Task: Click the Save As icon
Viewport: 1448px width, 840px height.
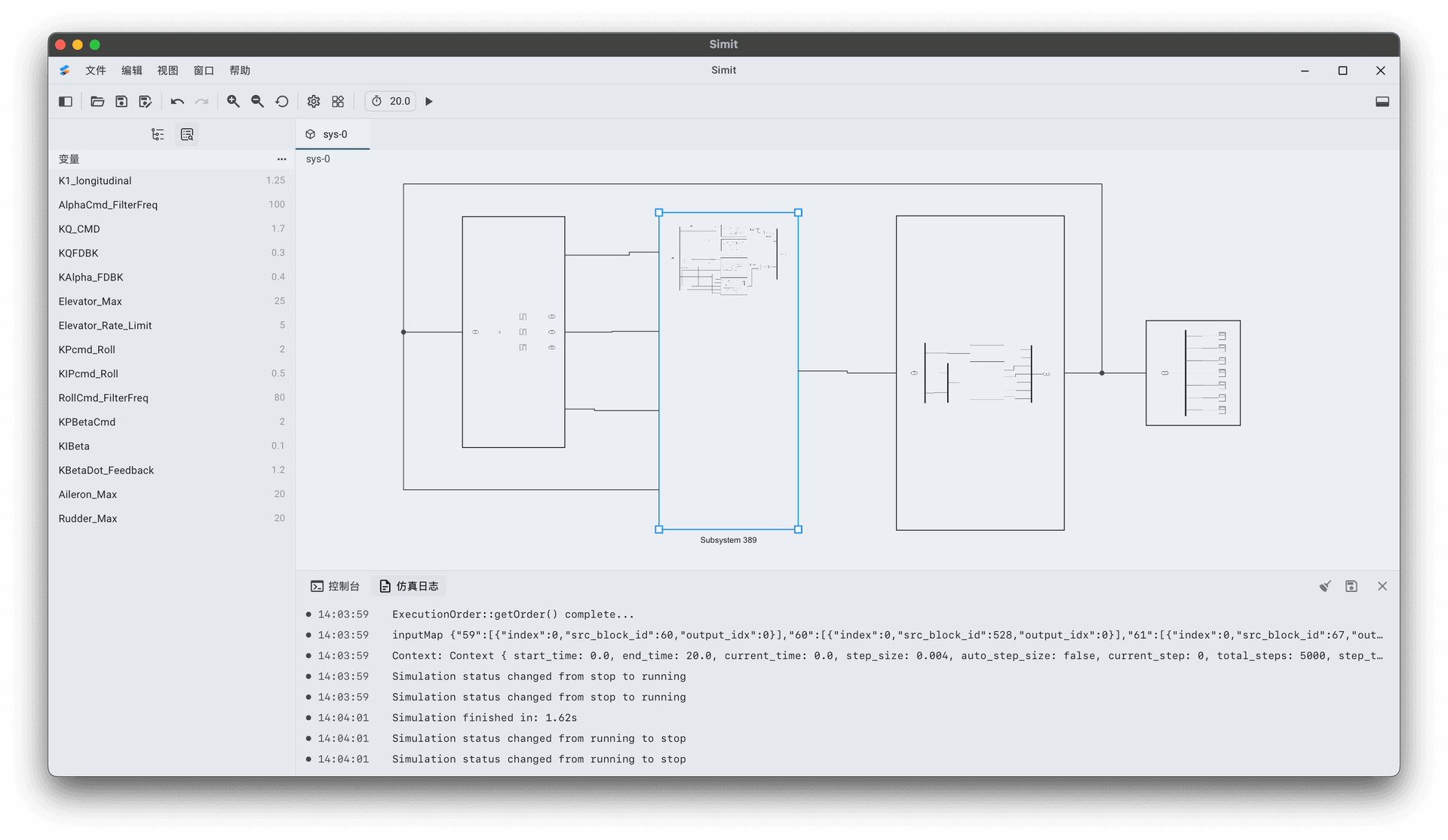Action: point(146,101)
